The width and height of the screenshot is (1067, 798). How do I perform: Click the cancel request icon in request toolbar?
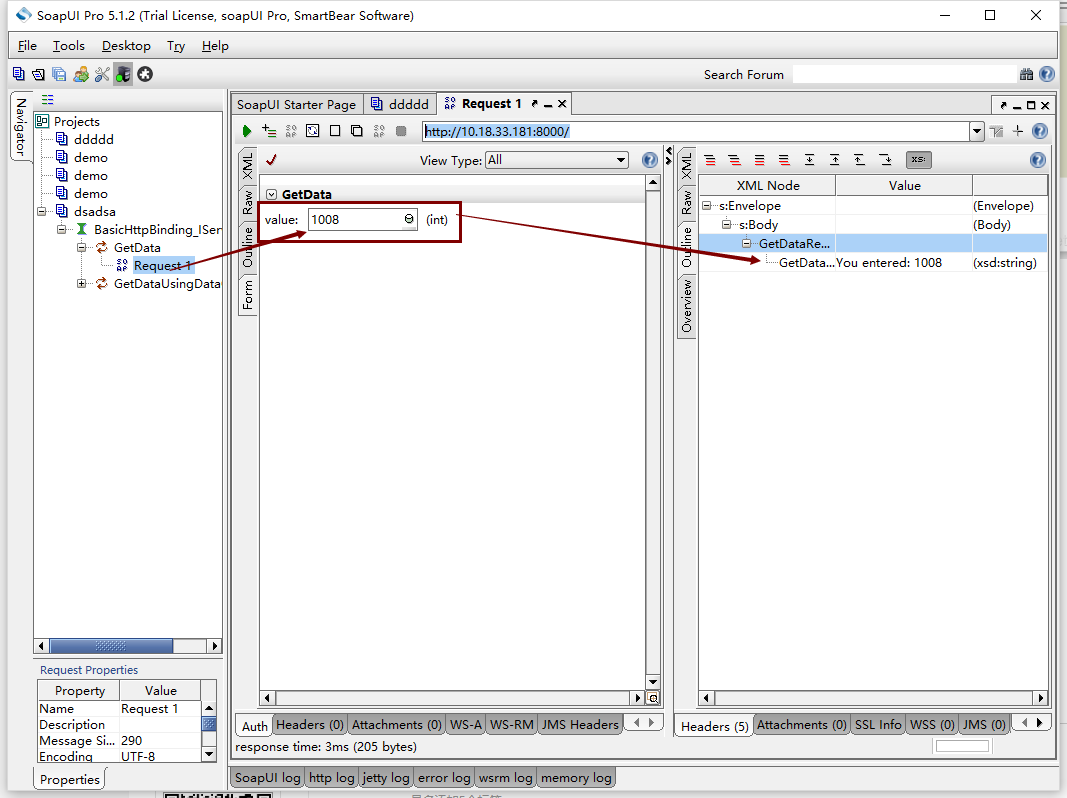pyautogui.click(x=401, y=131)
